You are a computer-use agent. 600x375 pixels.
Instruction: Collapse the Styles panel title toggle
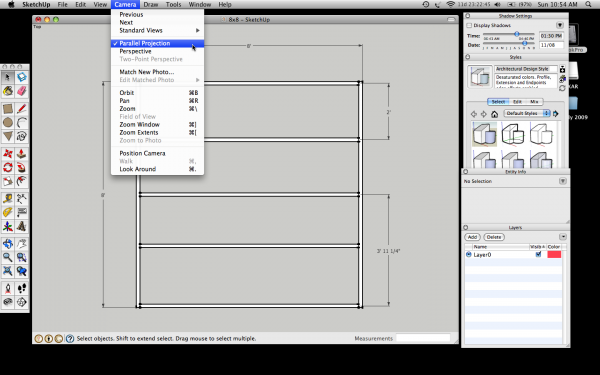pos(467,57)
